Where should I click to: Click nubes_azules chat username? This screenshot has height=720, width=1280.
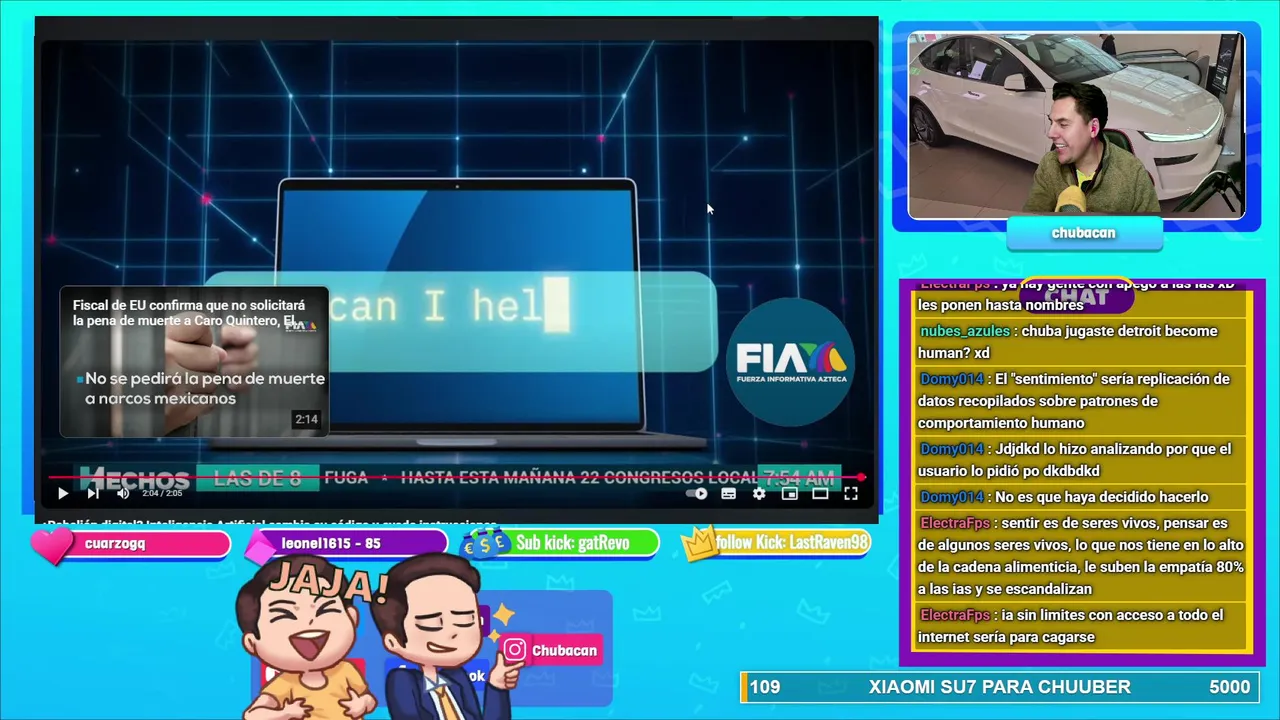965,331
